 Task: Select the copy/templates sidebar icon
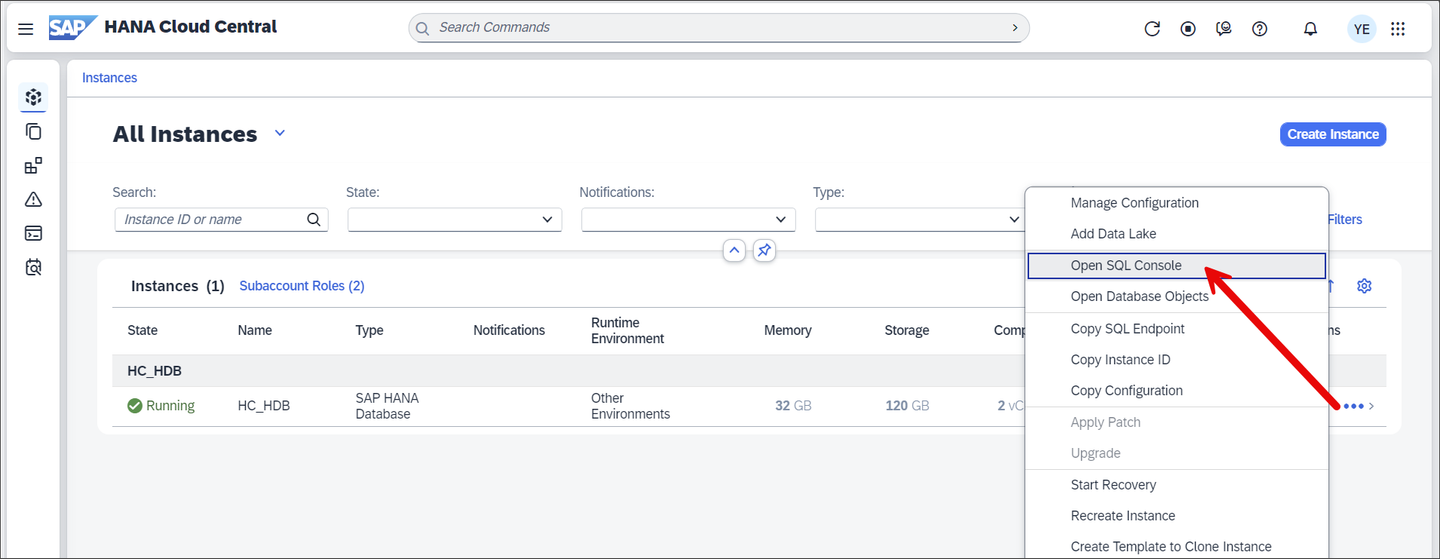pos(33,131)
